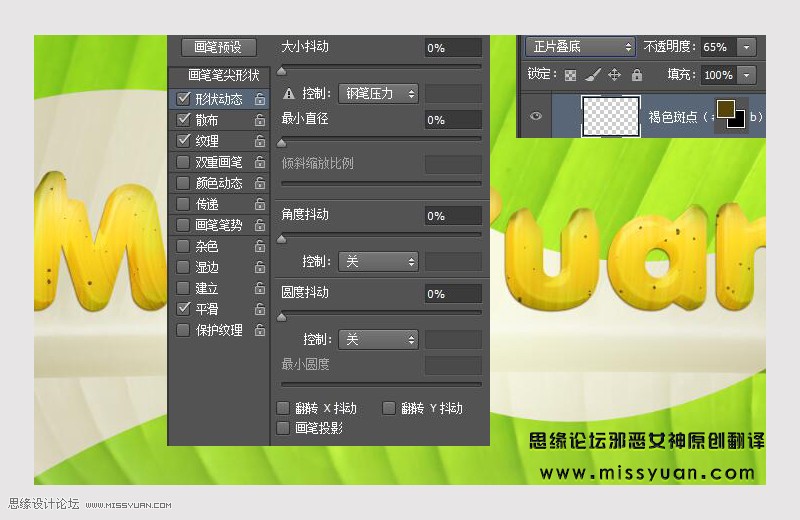Enable the 双重画笔 checkbox
Screen dimensions: 800x520
click(183, 162)
